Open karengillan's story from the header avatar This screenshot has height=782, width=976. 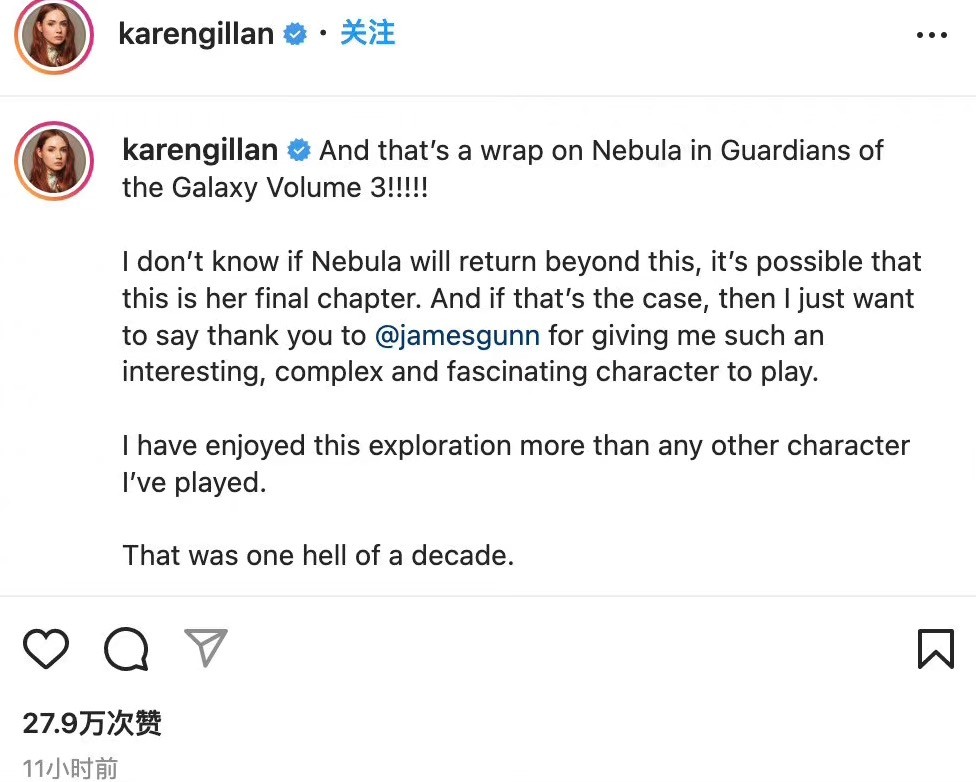click(x=53, y=34)
